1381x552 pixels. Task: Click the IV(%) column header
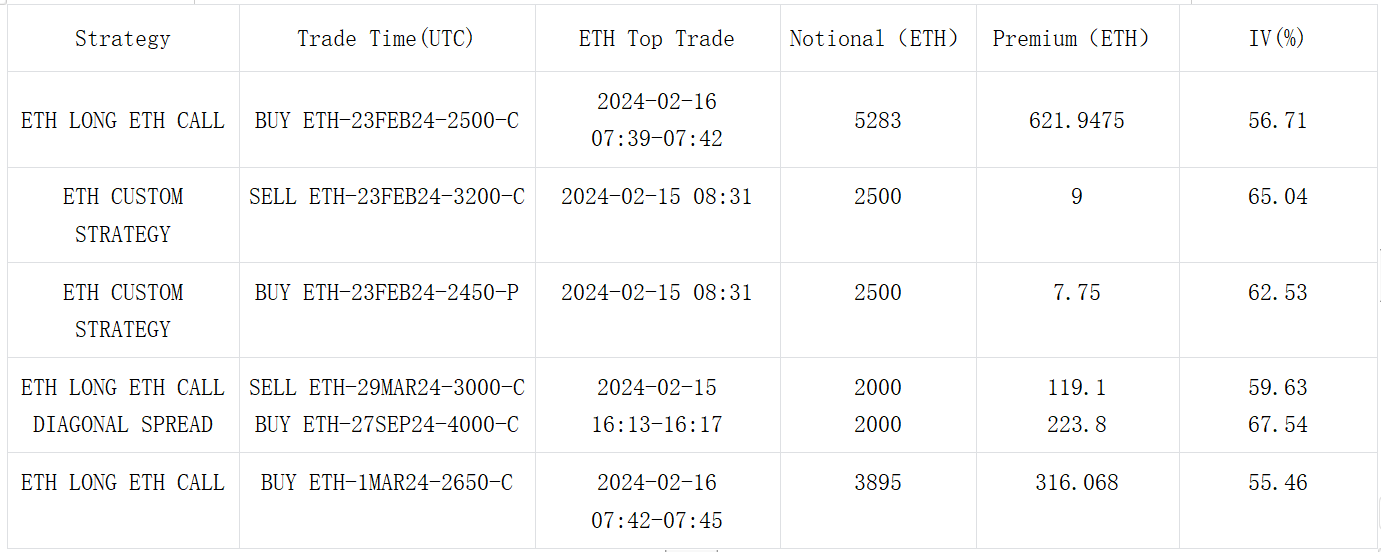pos(1277,39)
